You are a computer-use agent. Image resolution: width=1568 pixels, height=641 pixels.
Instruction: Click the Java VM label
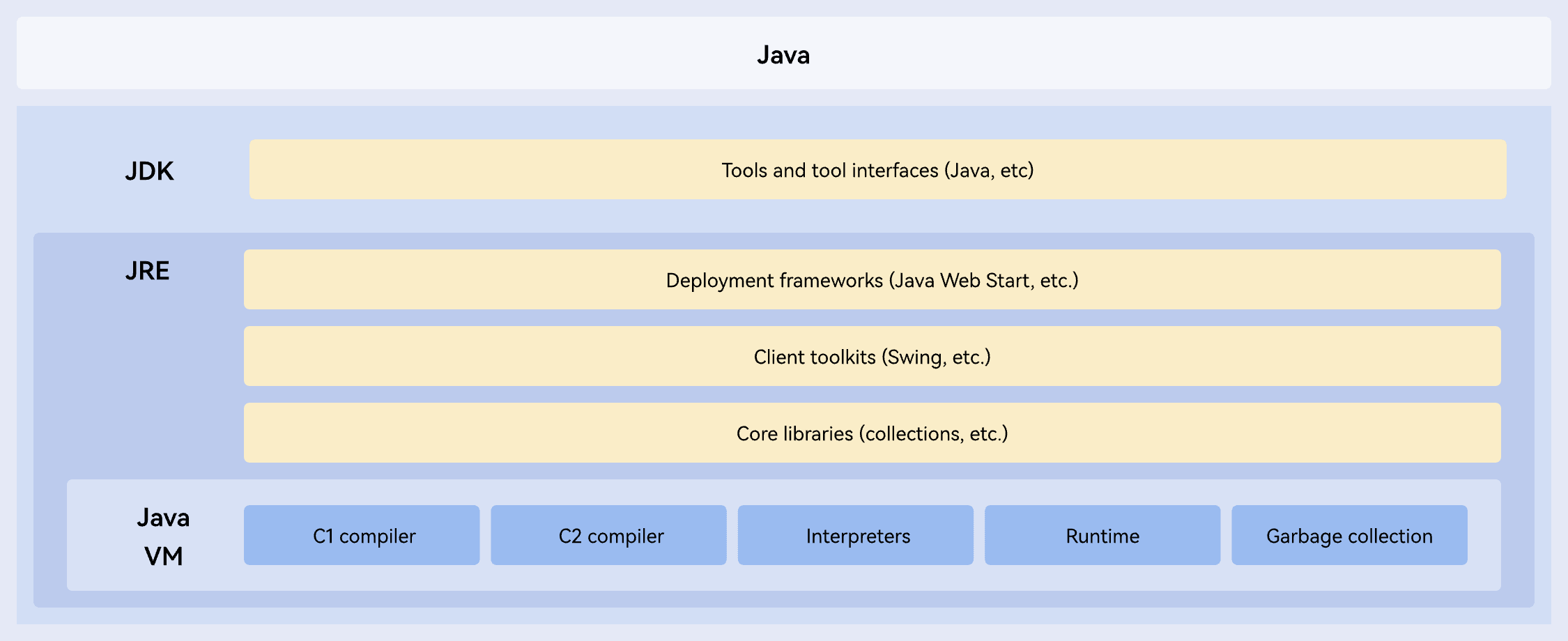[x=163, y=536]
